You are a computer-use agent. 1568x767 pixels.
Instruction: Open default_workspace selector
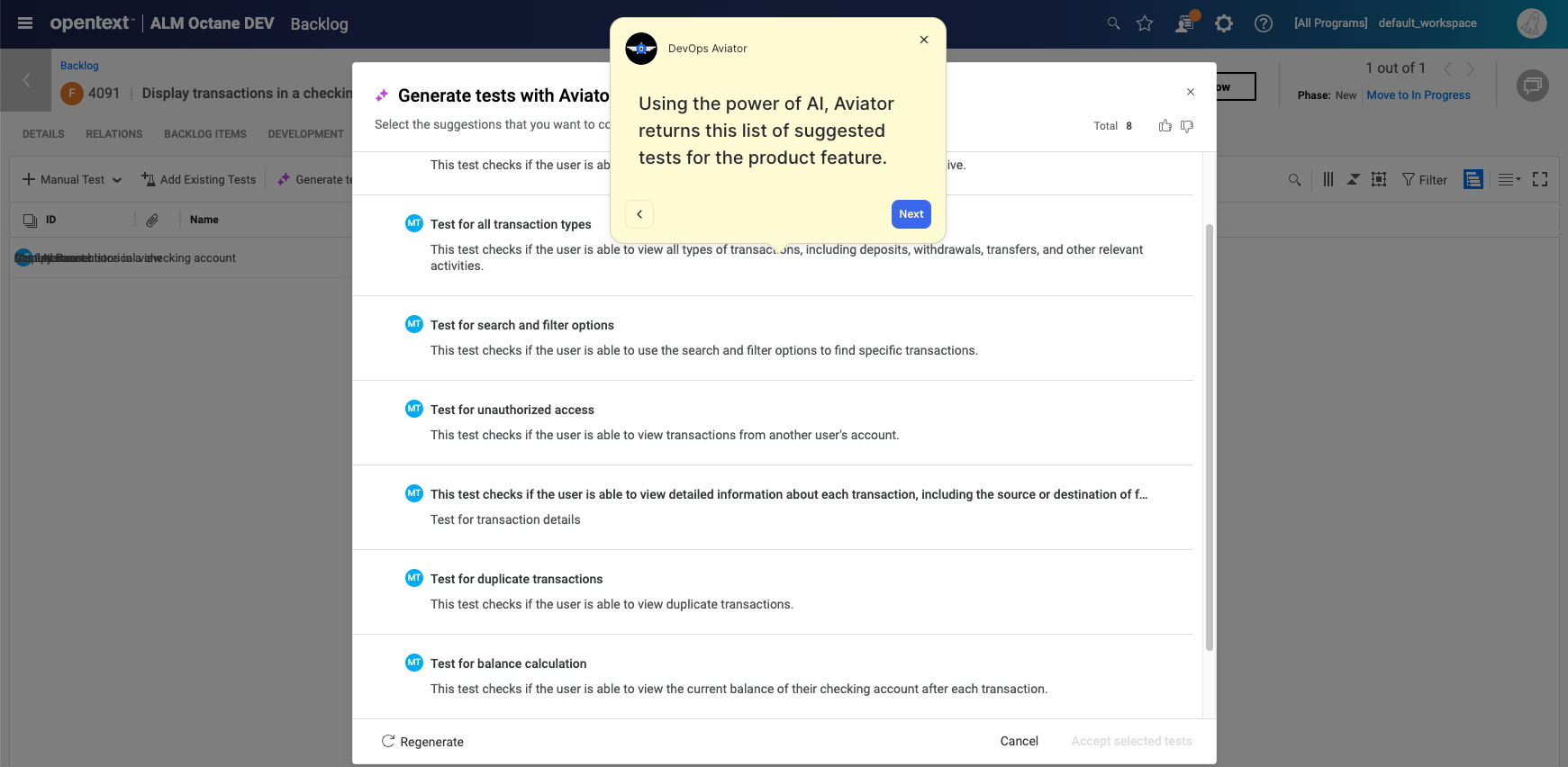click(x=1428, y=23)
